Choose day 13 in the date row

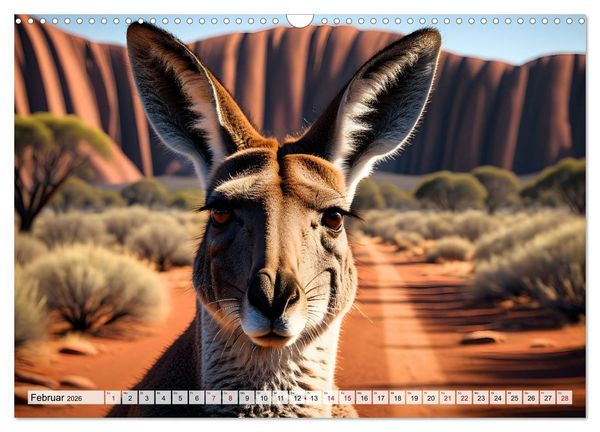pyautogui.click(x=314, y=398)
